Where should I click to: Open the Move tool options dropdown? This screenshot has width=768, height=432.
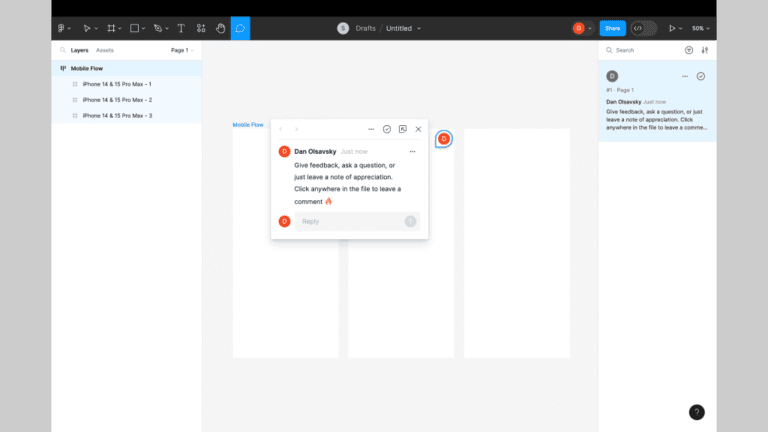96,28
